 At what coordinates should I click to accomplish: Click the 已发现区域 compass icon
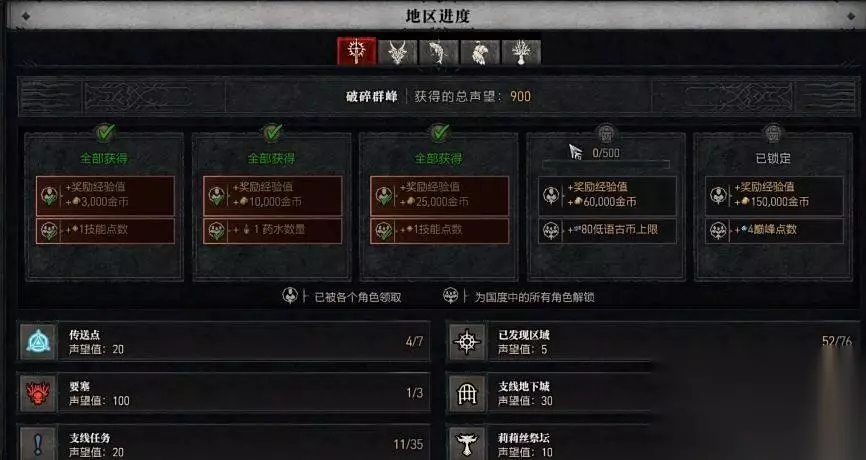[467, 342]
